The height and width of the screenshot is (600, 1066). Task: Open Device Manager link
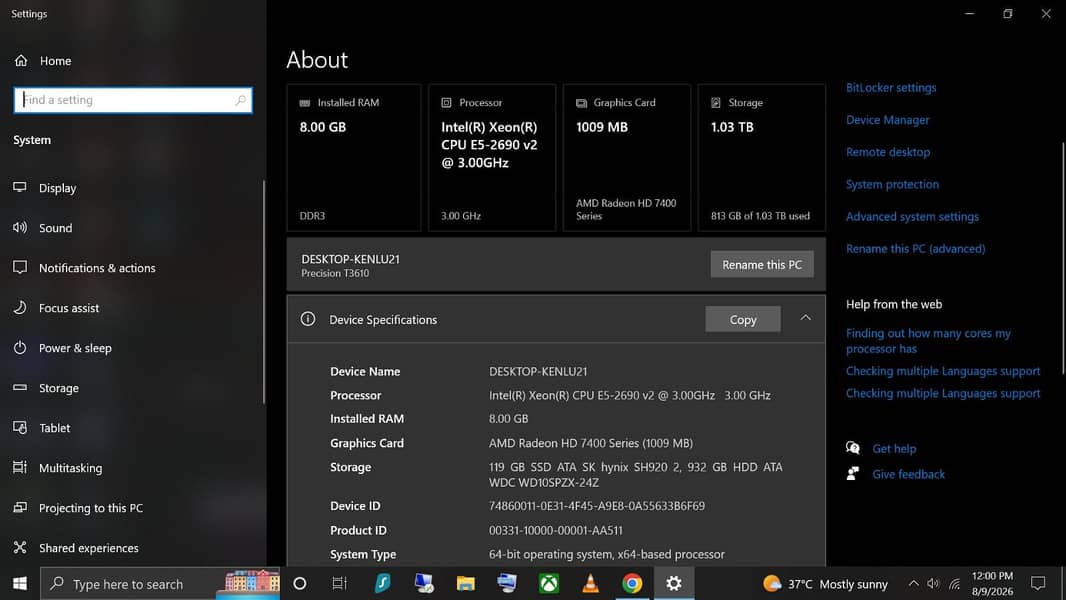click(887, 120)
